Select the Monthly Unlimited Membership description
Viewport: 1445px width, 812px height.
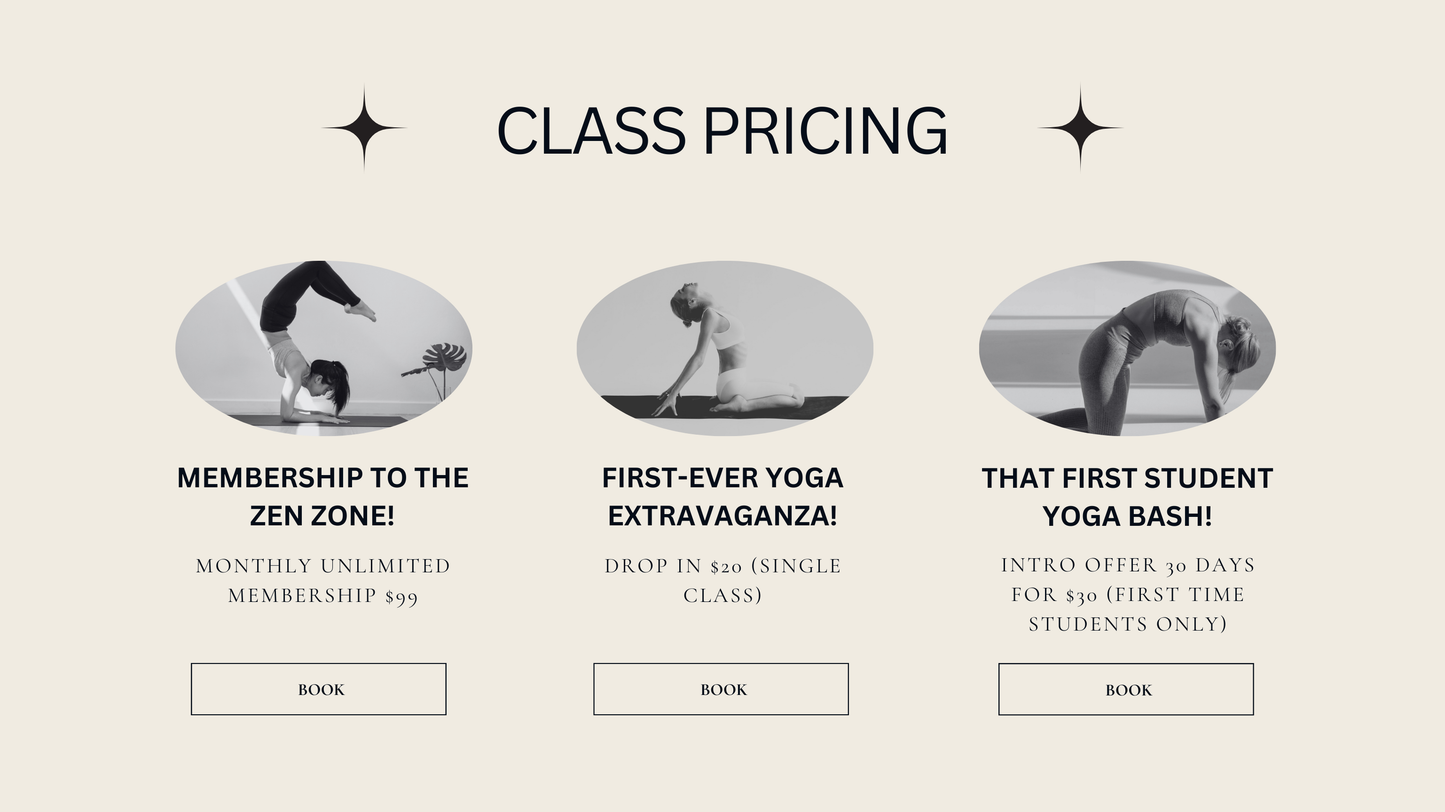(x=323, y=581)
